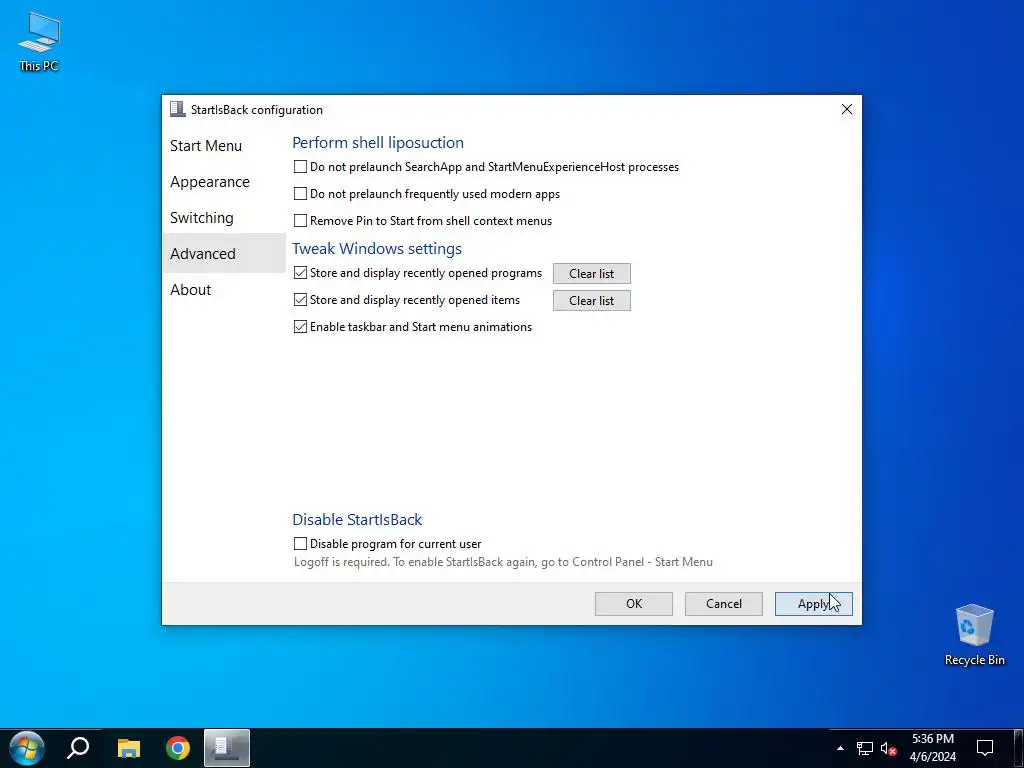Apply the configuration changes

pos(814,603)
